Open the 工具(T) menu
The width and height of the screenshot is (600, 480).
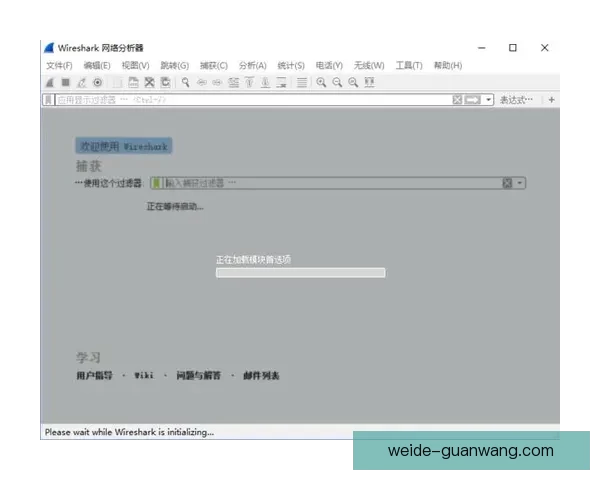(x=409, y=66)
